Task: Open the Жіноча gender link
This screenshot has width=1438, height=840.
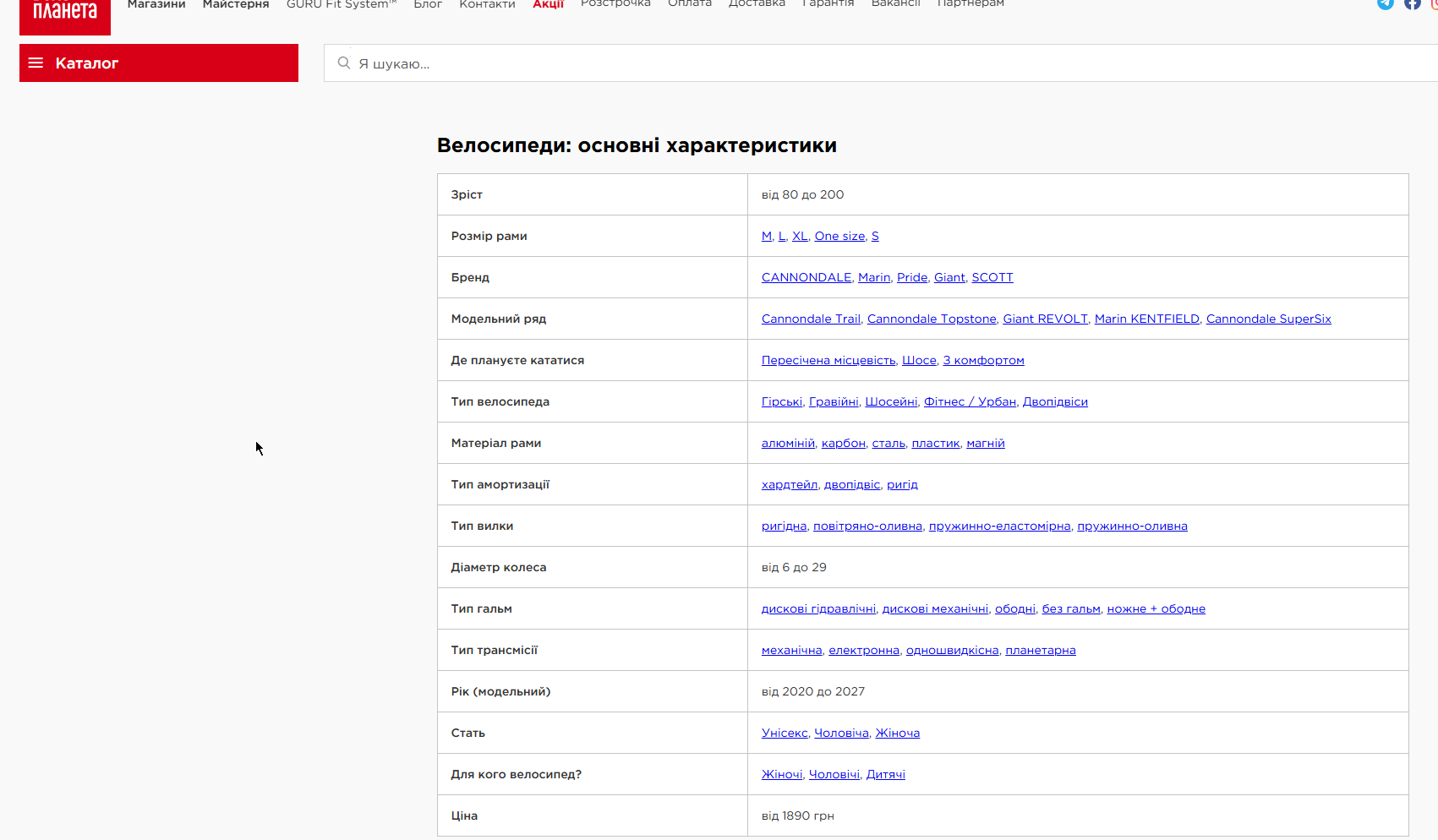Action: click(898, 733)
